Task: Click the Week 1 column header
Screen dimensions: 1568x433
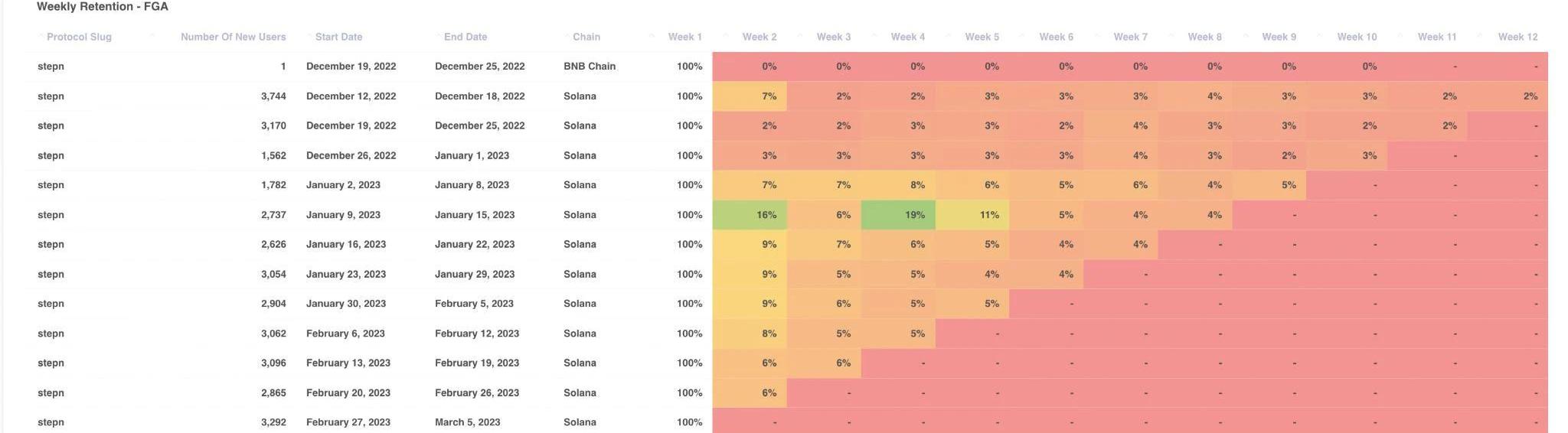Action: coord(684,37)
